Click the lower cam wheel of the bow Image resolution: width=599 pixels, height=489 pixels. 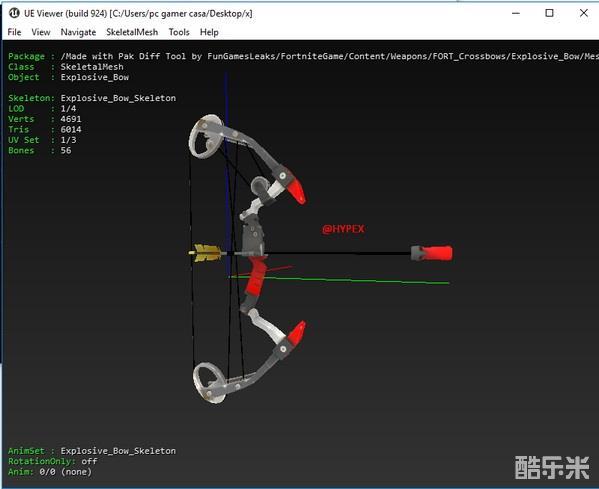pyautogui.click(x=209, y=382)
